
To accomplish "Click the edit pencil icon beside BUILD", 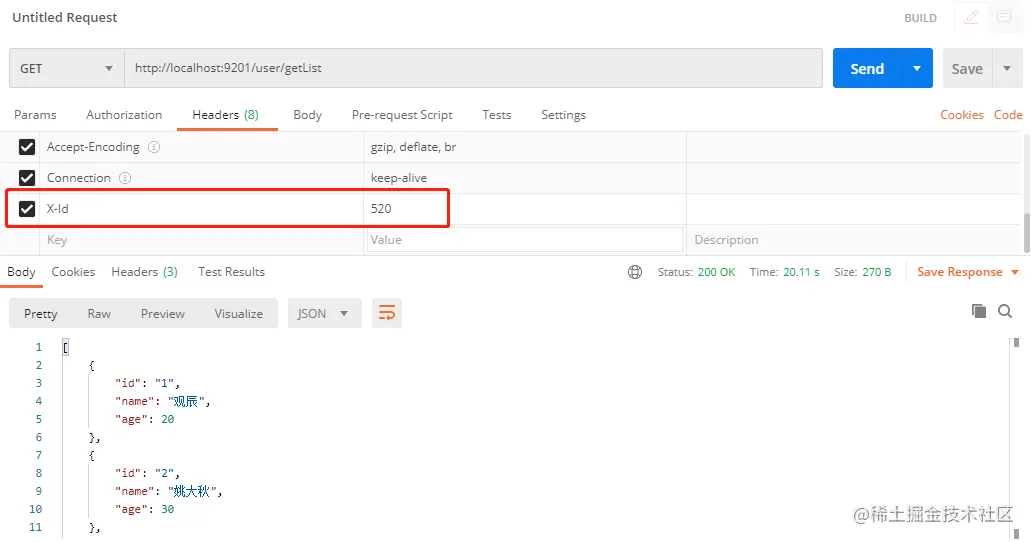I will 971,18.
